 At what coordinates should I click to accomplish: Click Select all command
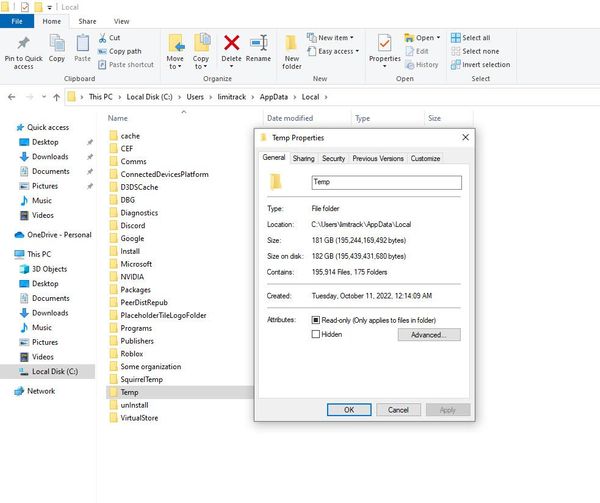coord(471,38)
